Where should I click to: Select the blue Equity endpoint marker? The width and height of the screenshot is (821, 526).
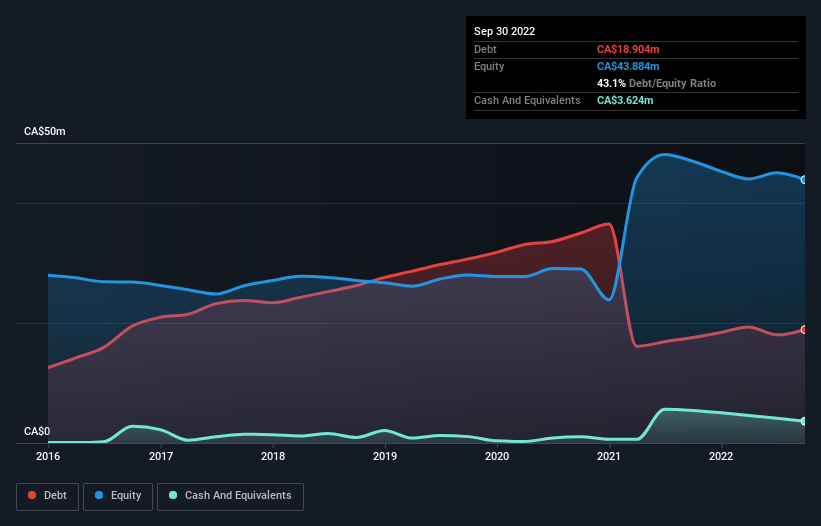point(804,180)
